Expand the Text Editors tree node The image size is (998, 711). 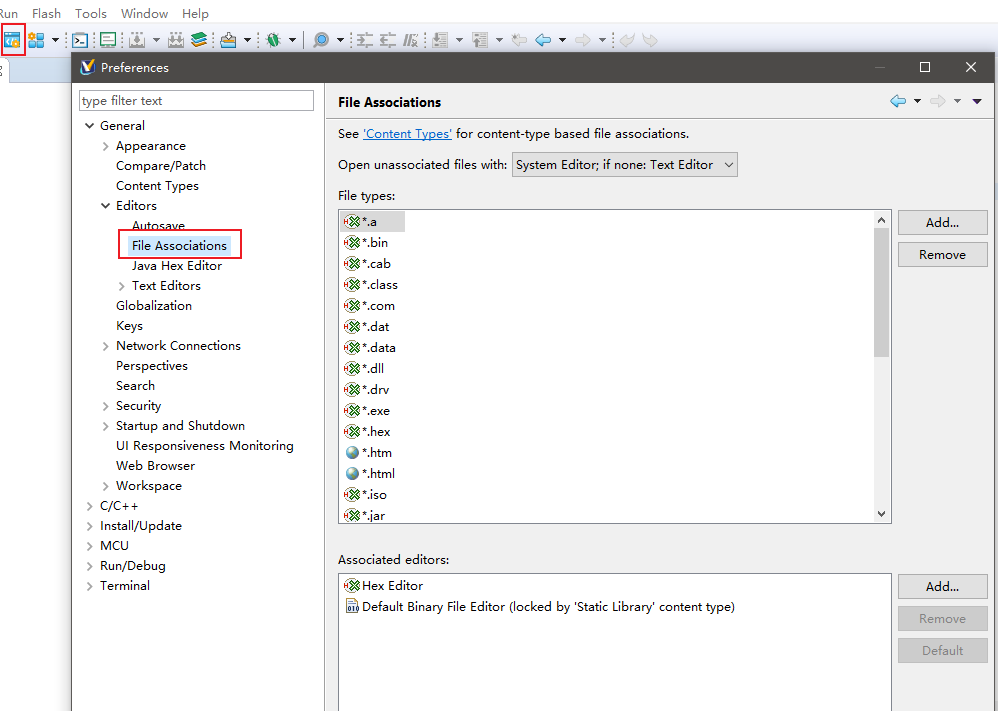(x=122, y=286)
